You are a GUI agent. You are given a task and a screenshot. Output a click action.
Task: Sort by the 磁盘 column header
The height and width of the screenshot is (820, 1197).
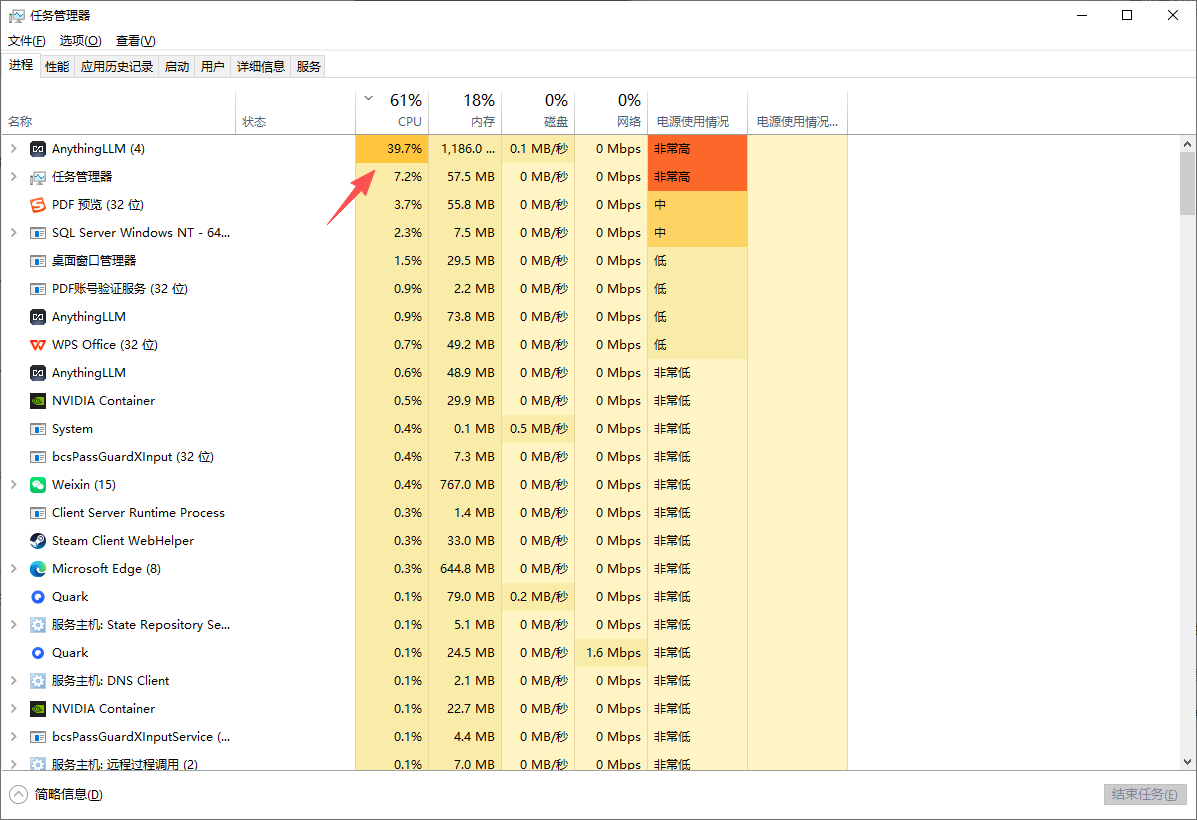537,112
